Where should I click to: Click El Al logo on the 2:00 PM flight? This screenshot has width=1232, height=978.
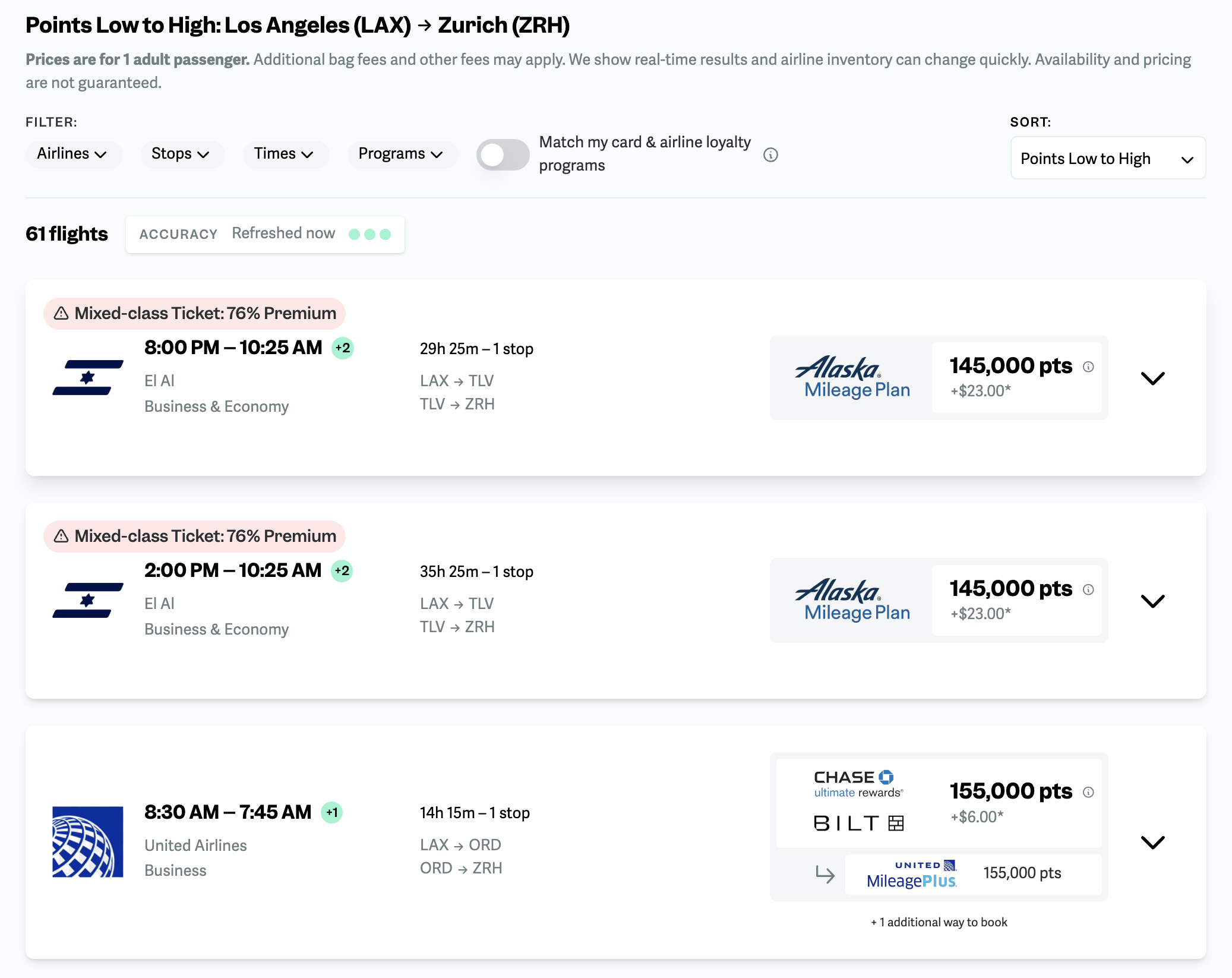click(88, 600)
